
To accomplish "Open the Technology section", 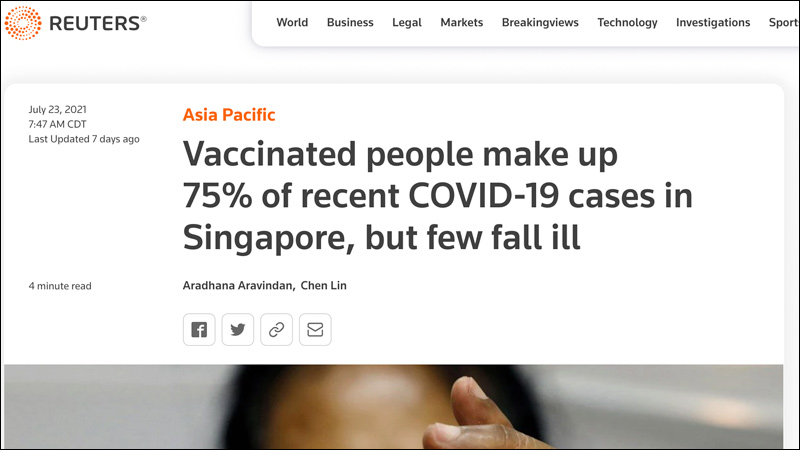I will coord(628,22).
